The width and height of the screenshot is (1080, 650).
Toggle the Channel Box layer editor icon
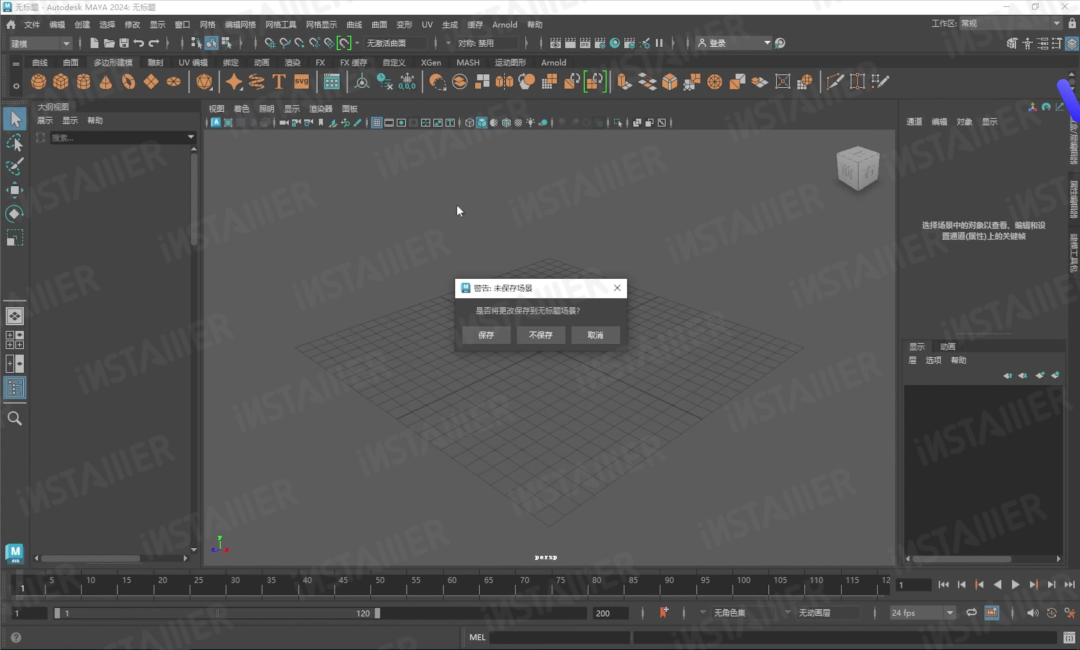pos(1072,43)
